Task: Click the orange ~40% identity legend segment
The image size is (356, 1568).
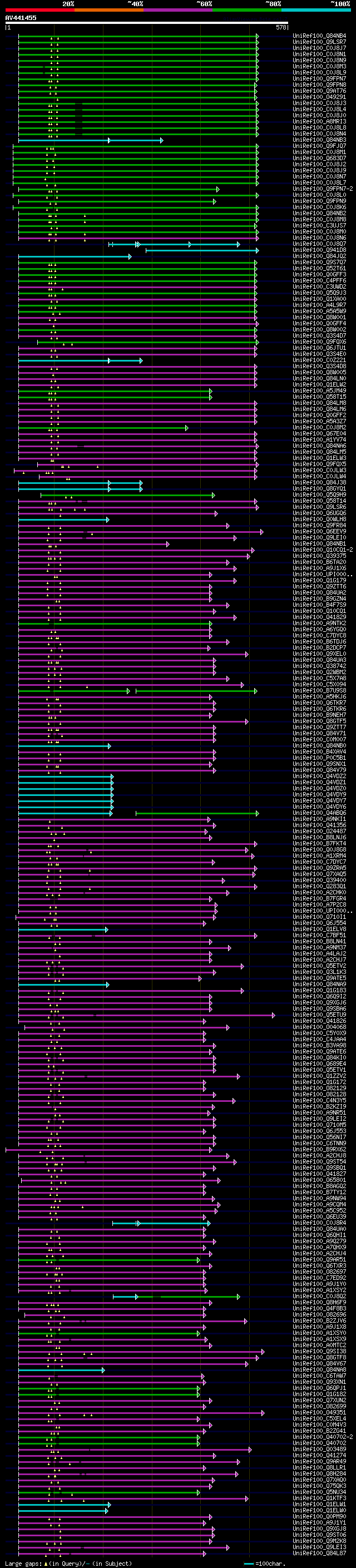Action: pyautogui.click(x=109, y=10)
